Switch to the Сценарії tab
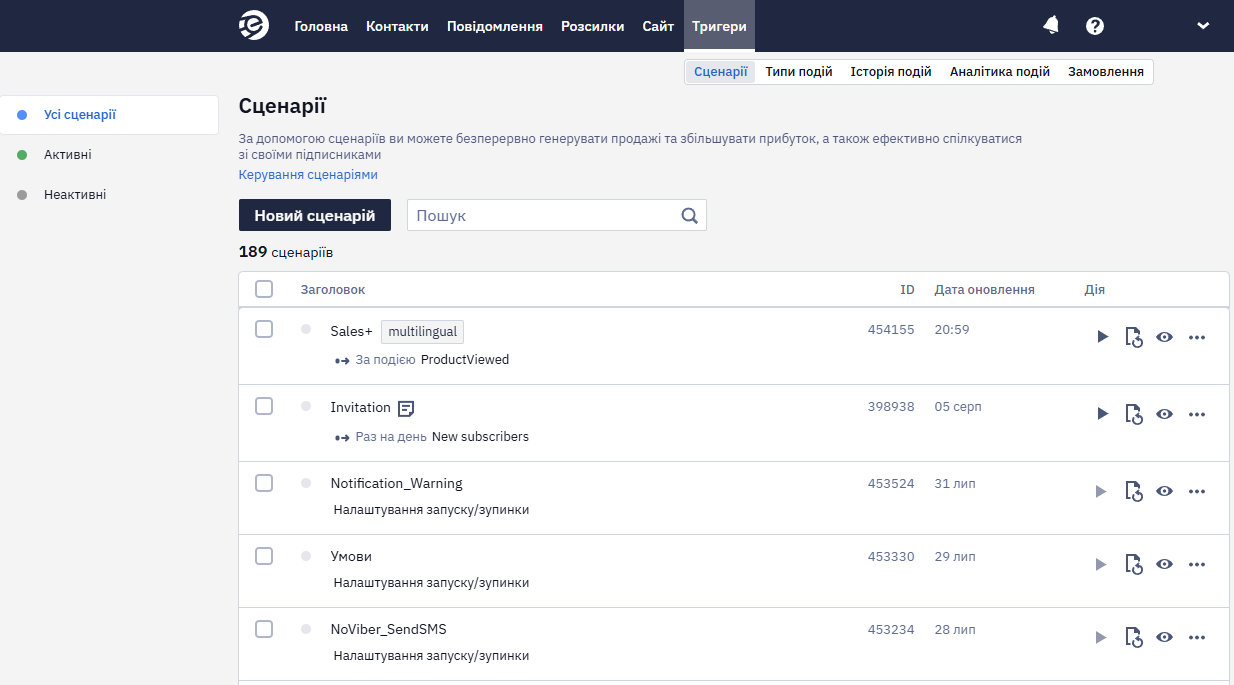The width and height of the screenshot is (1234, 685). click(720, 72)
